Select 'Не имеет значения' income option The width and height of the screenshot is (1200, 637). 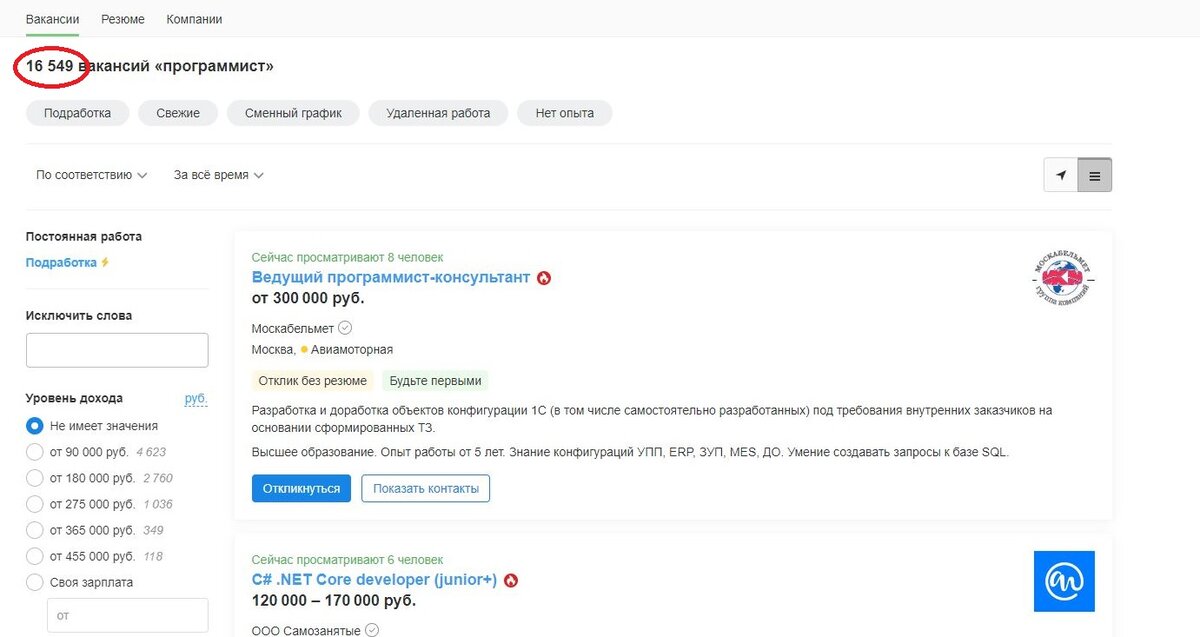[x=35, y=426]
